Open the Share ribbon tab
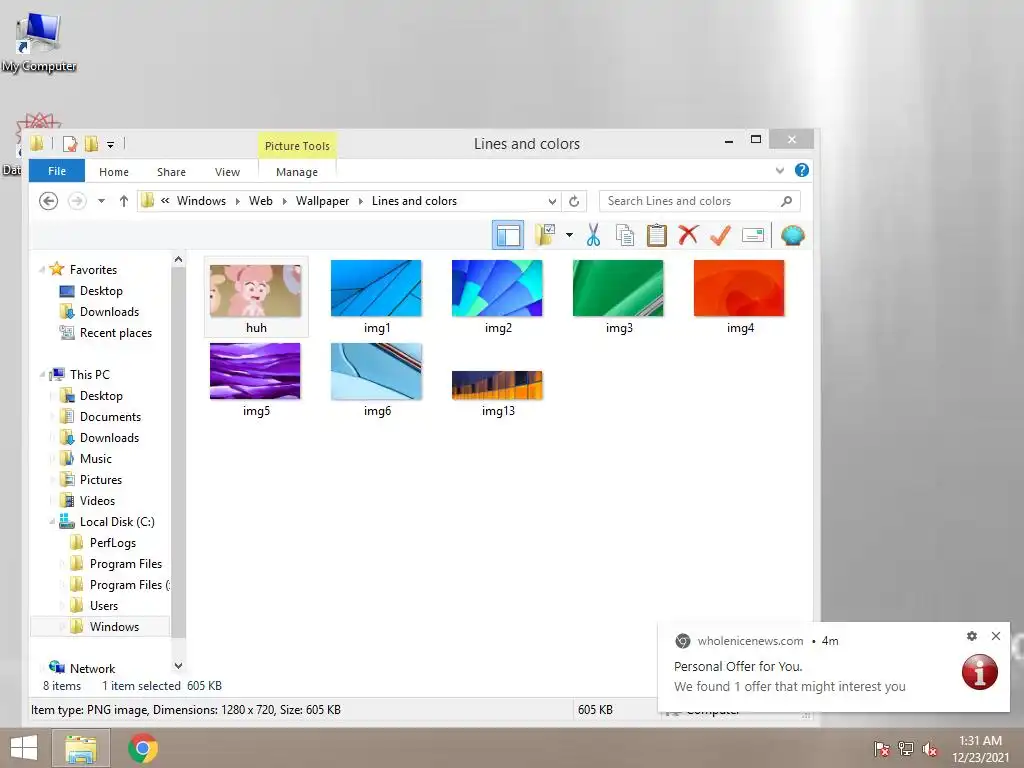 coord(171,172)
